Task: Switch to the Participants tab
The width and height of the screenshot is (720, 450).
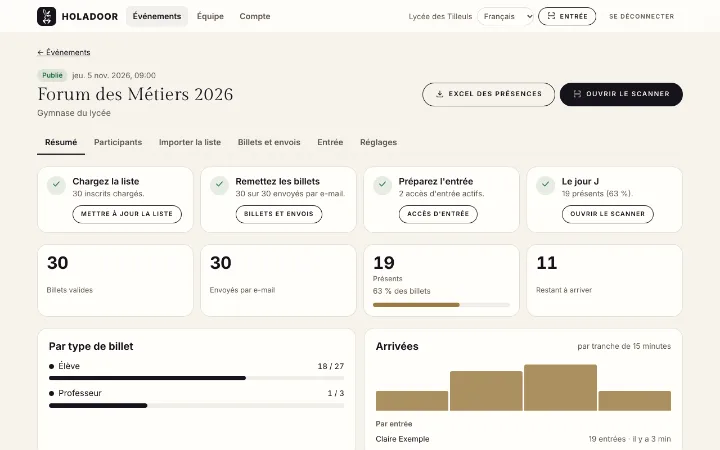Action: pos(118,143)
